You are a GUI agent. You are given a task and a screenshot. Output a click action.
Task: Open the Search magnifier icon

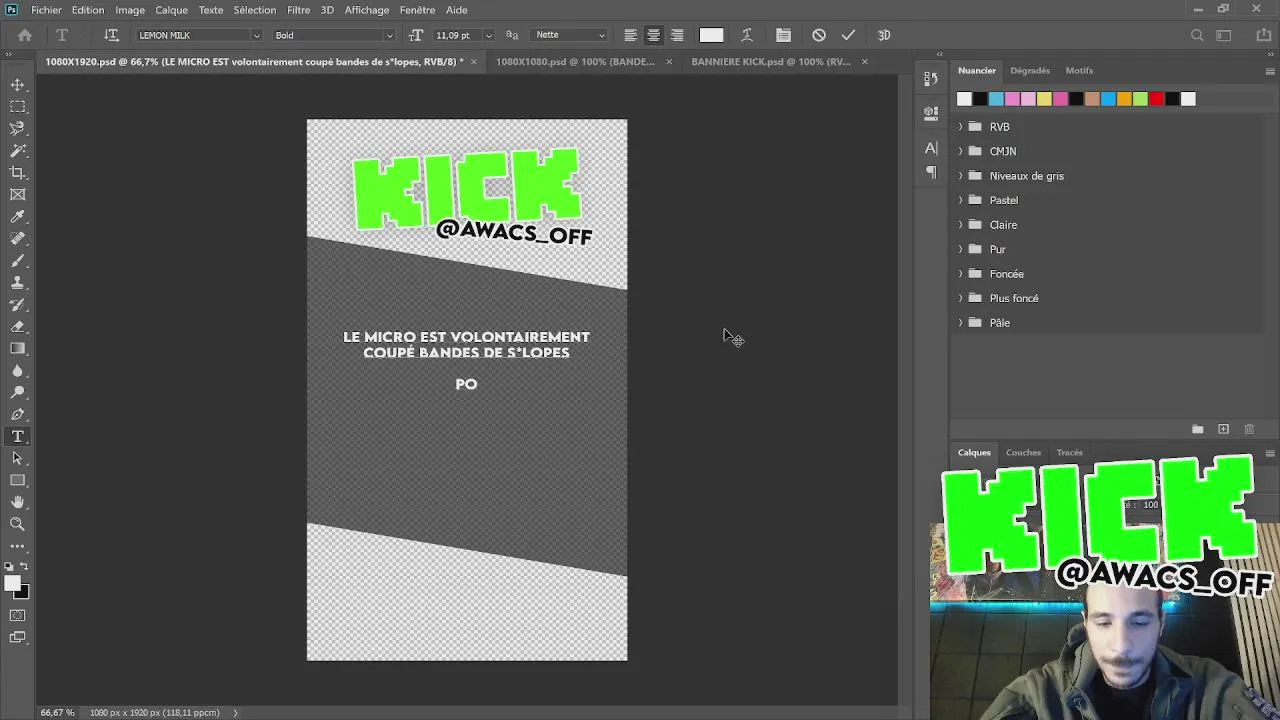1197,35
